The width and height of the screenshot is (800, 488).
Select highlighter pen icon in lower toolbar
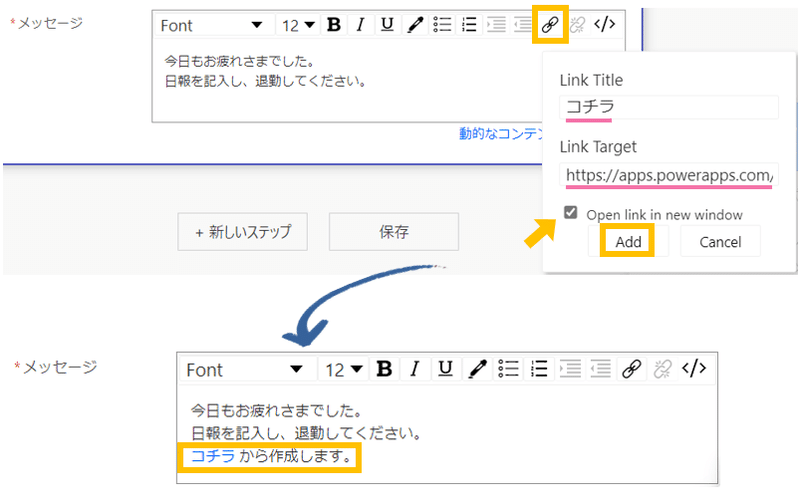(x=477, y=369)
